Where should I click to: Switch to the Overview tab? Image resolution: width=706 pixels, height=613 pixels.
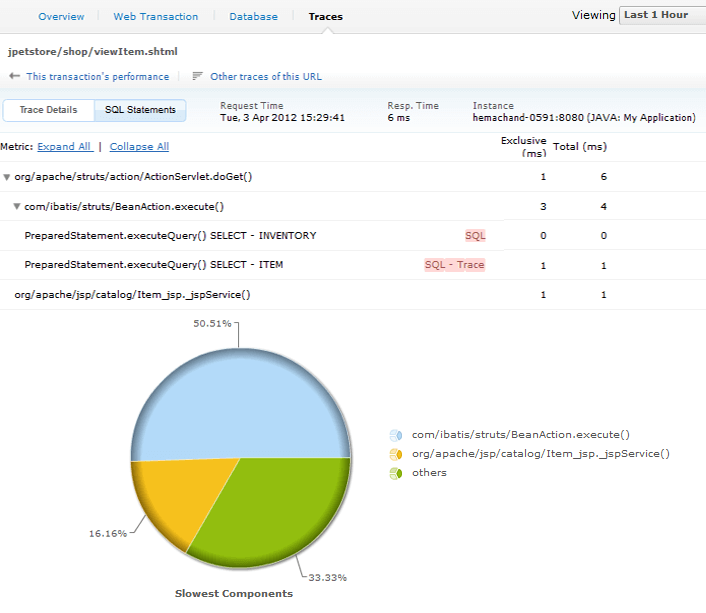(61, 17)
